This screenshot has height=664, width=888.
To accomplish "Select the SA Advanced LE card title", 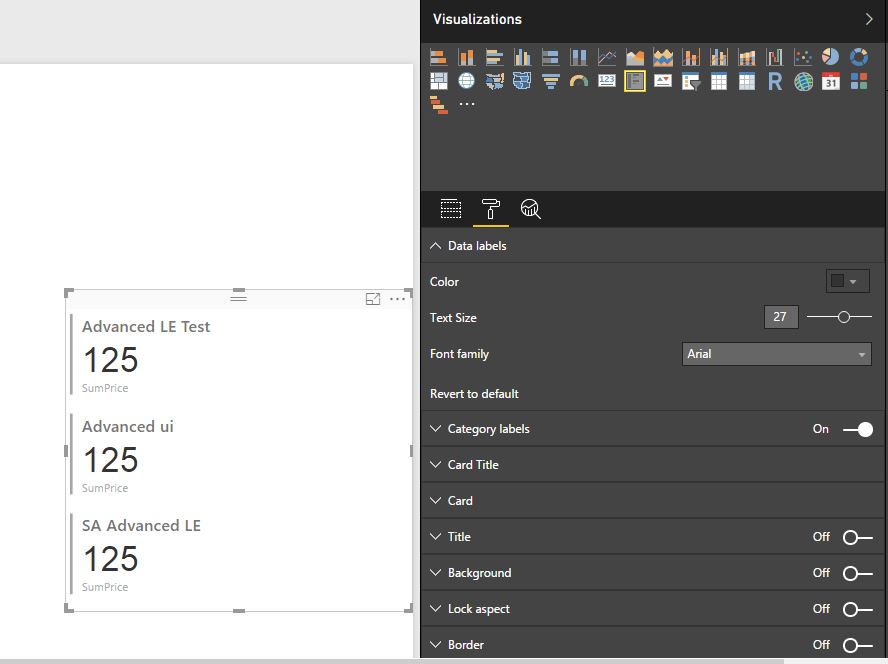I will pos(141,526).
